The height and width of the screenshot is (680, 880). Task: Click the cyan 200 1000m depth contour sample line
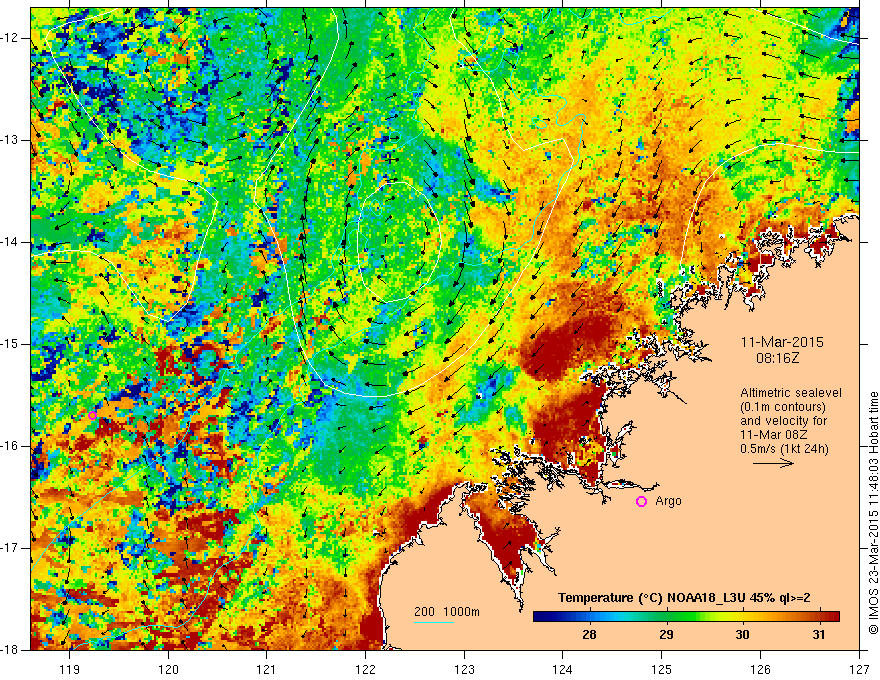point(433,622)
